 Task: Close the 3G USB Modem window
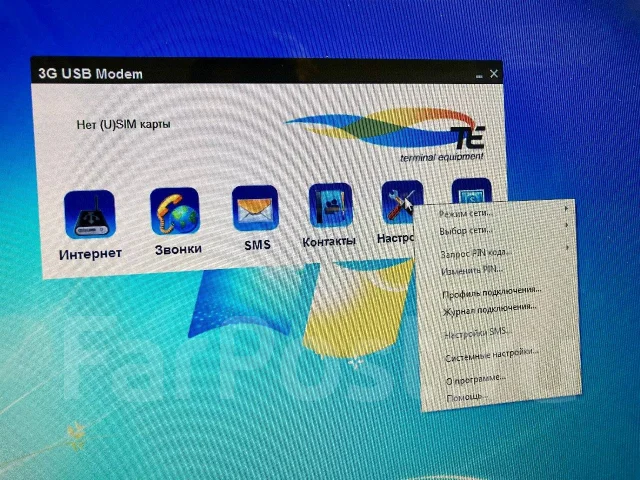pos(494,73)
